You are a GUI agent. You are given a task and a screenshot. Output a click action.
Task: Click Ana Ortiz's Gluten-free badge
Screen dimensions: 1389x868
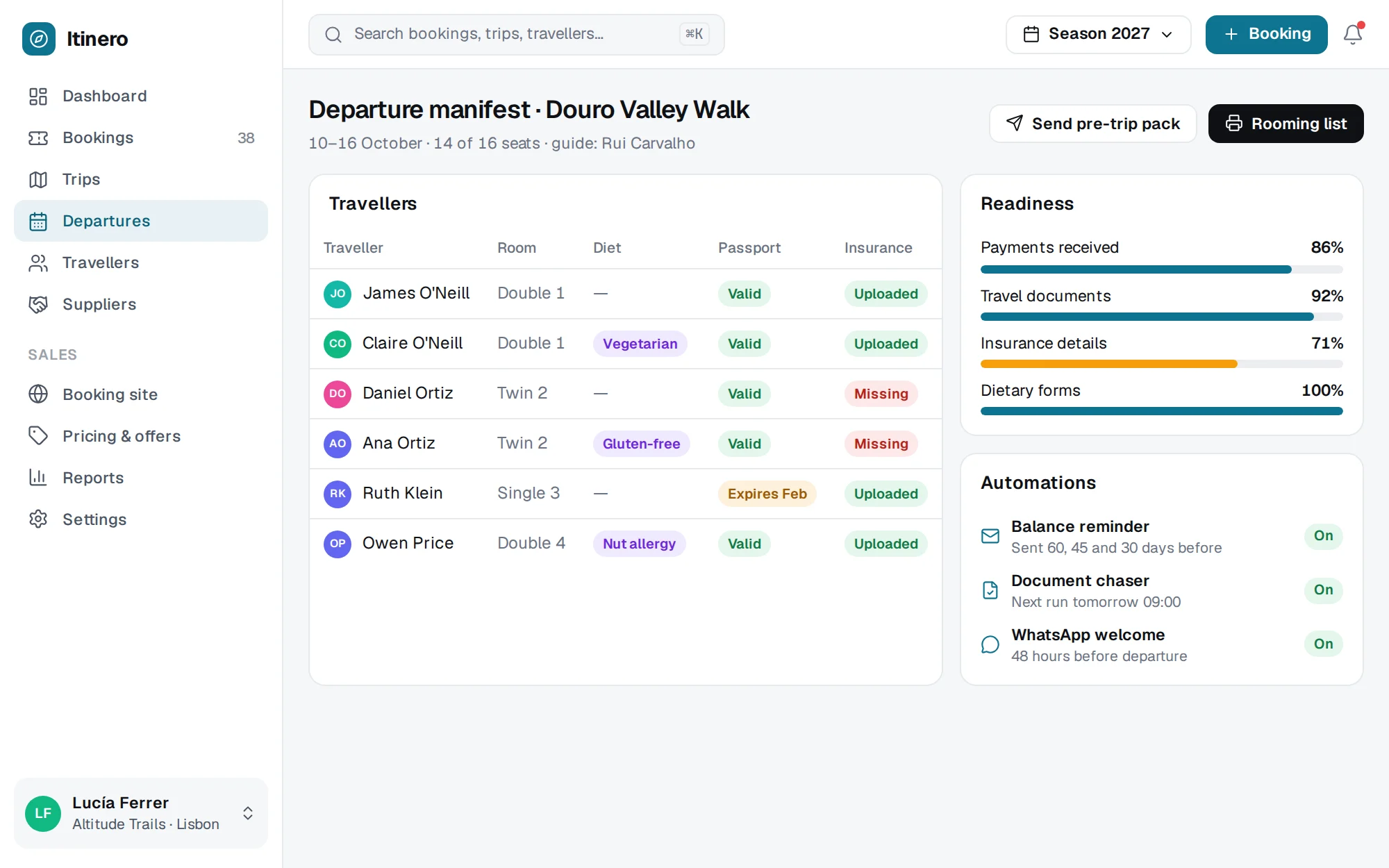[x=641, y=444]
